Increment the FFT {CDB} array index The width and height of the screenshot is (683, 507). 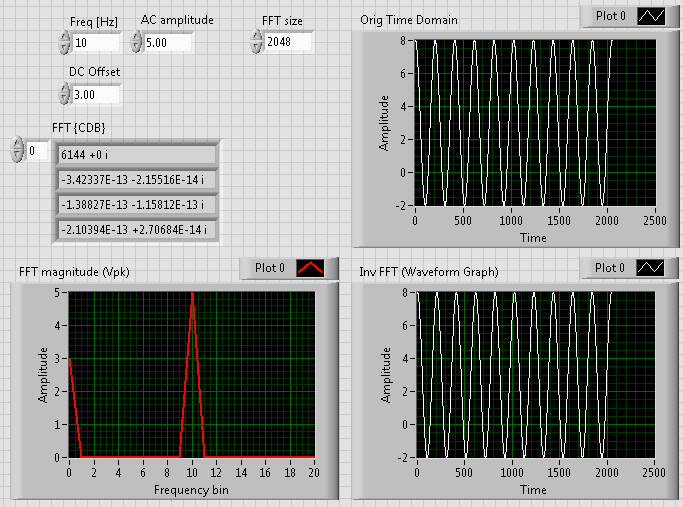point(17,144)
